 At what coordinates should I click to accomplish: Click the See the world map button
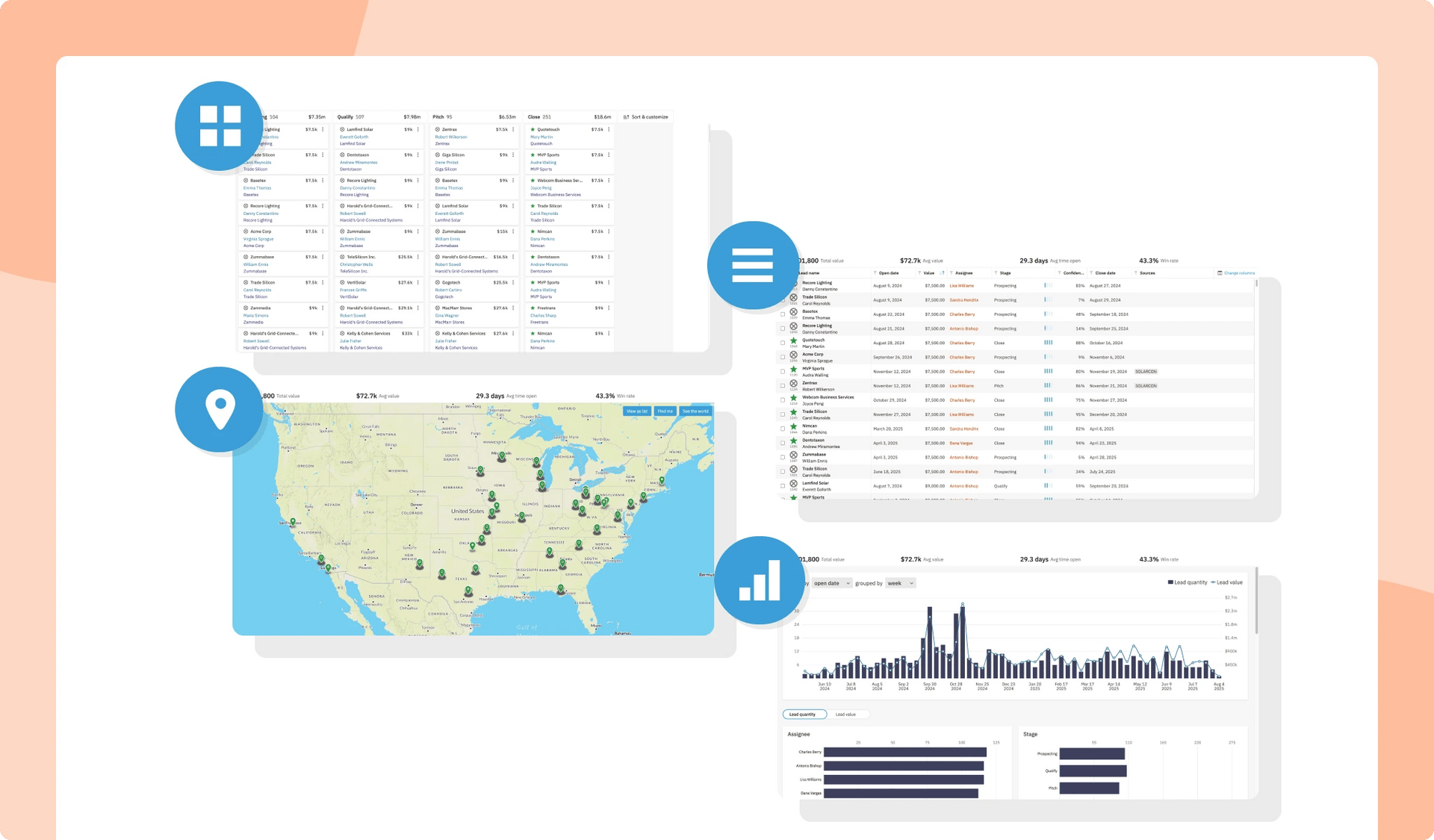[x=695, y=411]
